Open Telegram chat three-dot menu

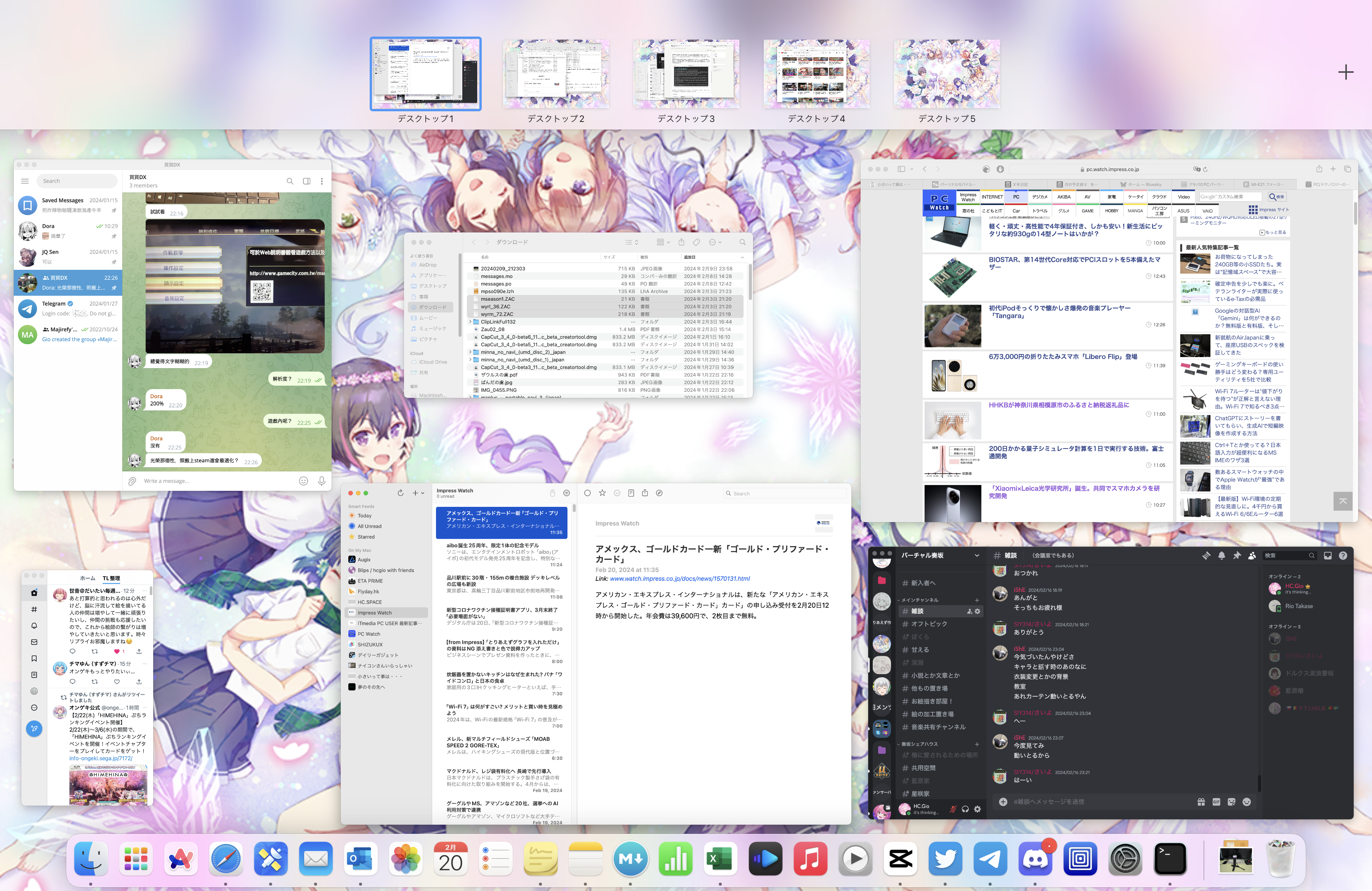pos(322,181)
